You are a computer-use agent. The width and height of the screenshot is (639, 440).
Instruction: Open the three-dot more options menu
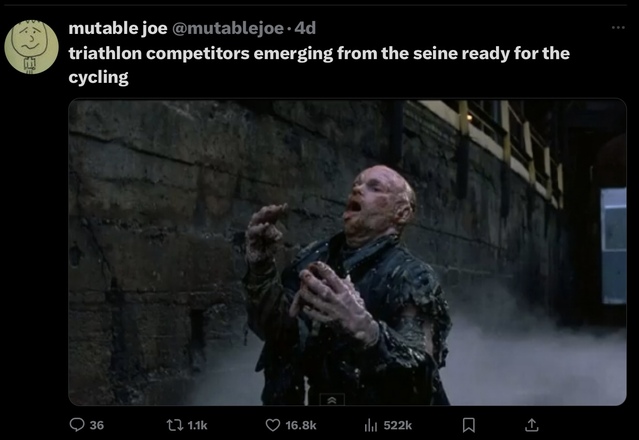pyautogui.click(x=618, y=28)
